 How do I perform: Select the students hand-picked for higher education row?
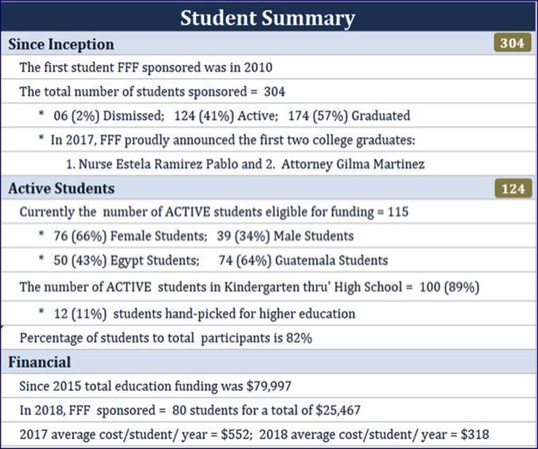pyautogui.click(x=268, y=314)
